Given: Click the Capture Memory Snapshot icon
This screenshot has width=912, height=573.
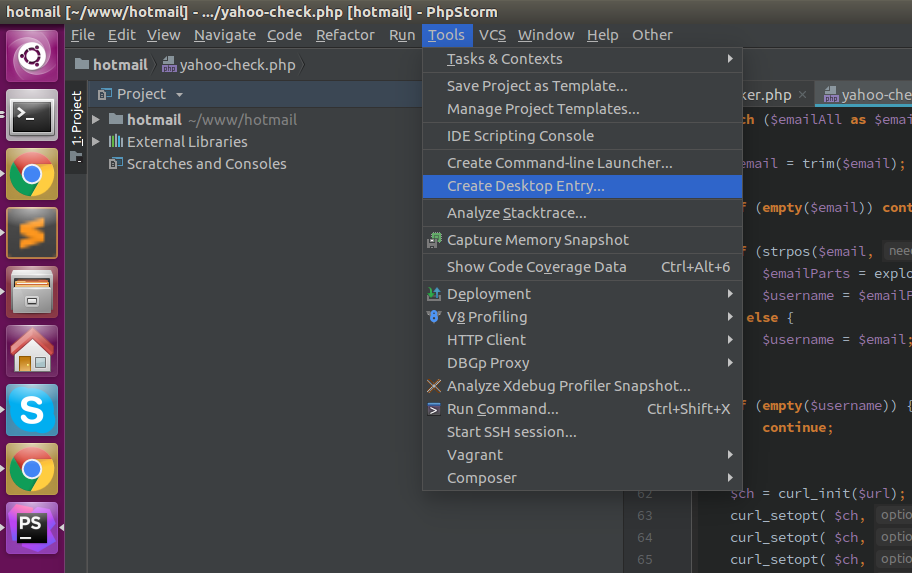Looking at the screenshot, I should point(434,240).
